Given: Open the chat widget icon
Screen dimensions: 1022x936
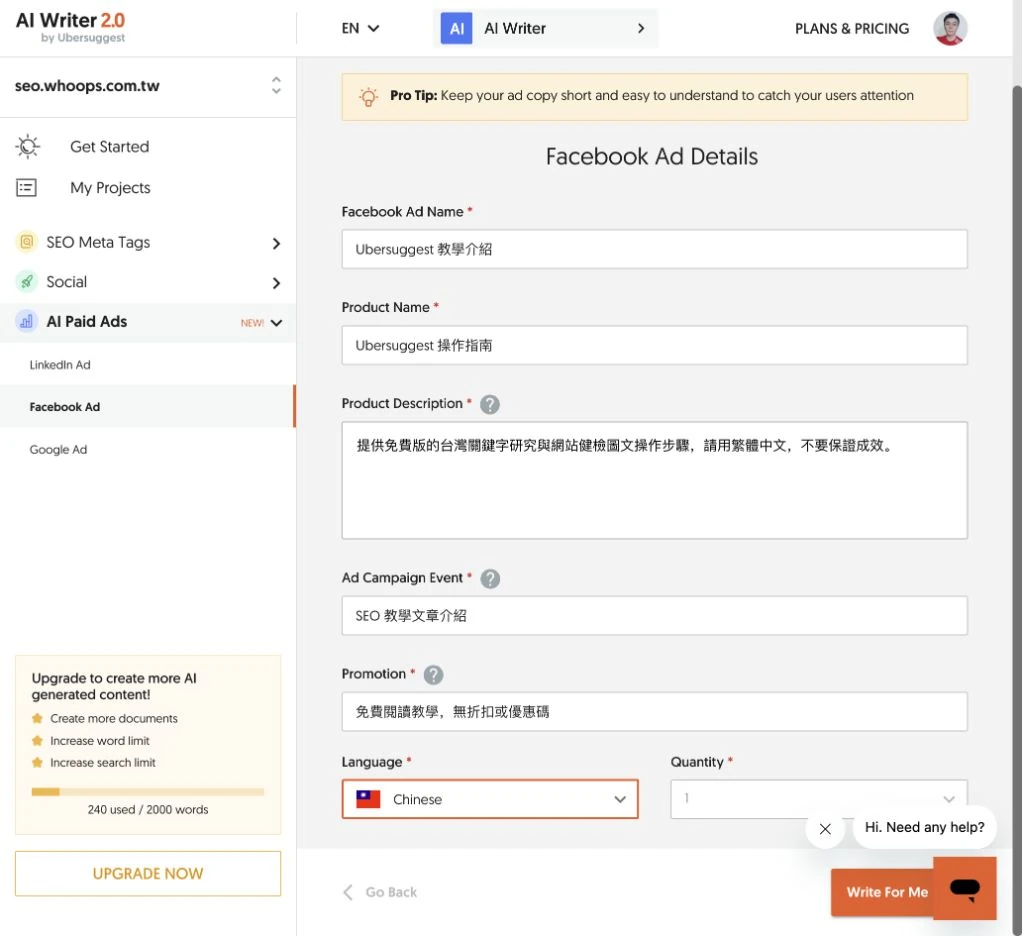Looking at the screenshot, I should click(x=965, y=888).
